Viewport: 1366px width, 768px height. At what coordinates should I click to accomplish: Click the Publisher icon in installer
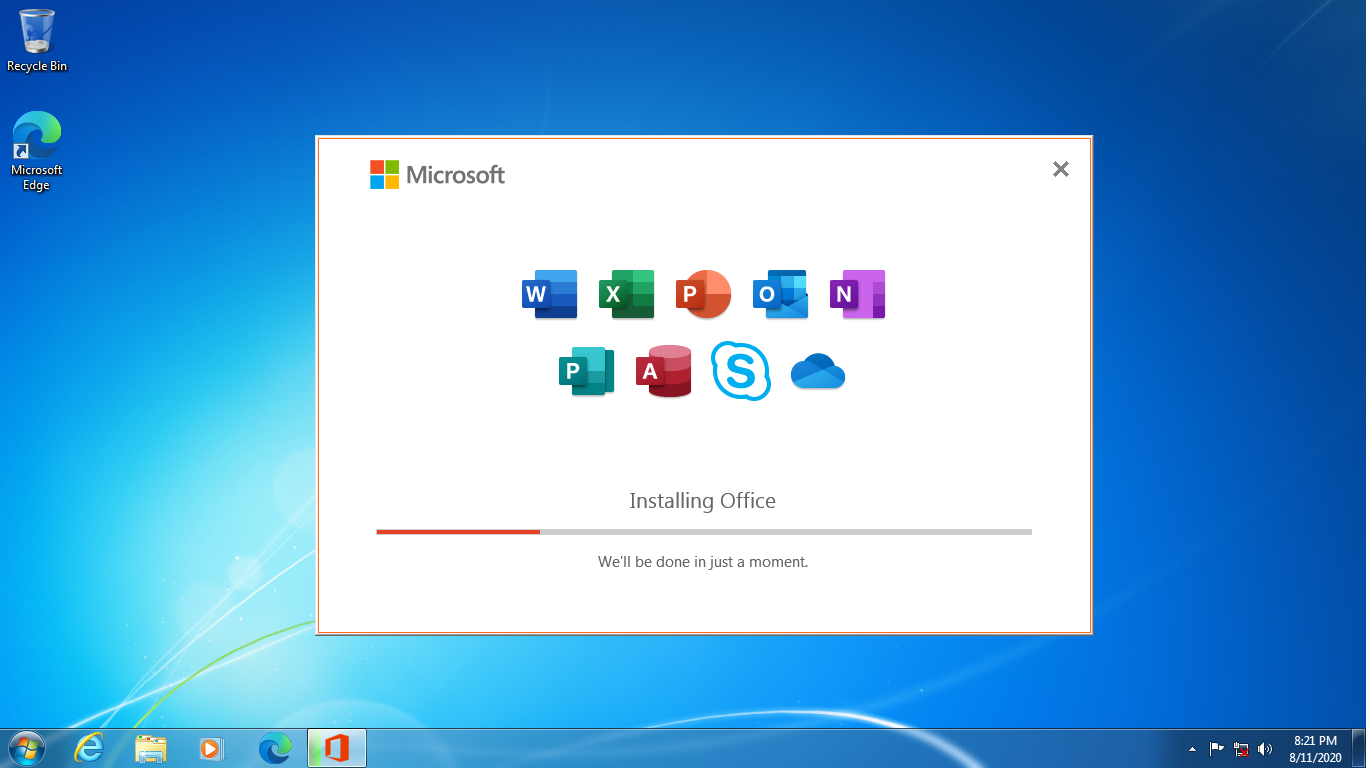click(x=586, y=371)
